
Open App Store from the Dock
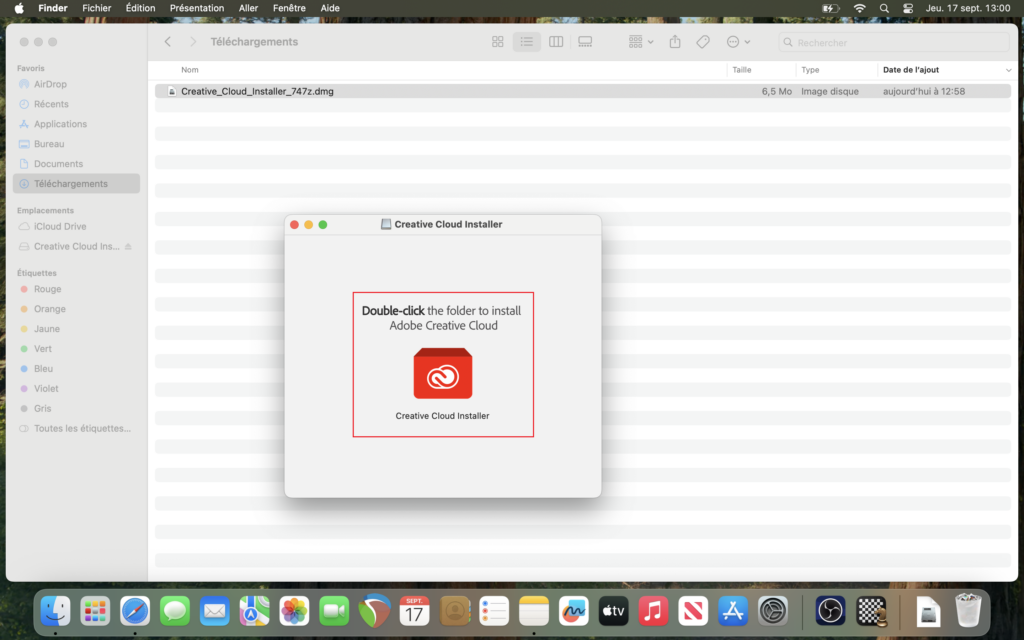[x=733, y=611]
